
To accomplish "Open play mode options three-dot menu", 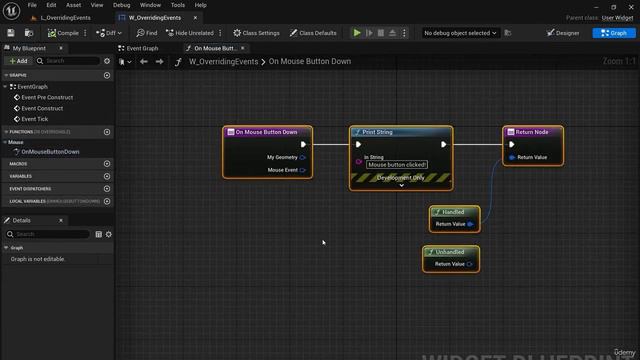I will click(x=404, y=33).
